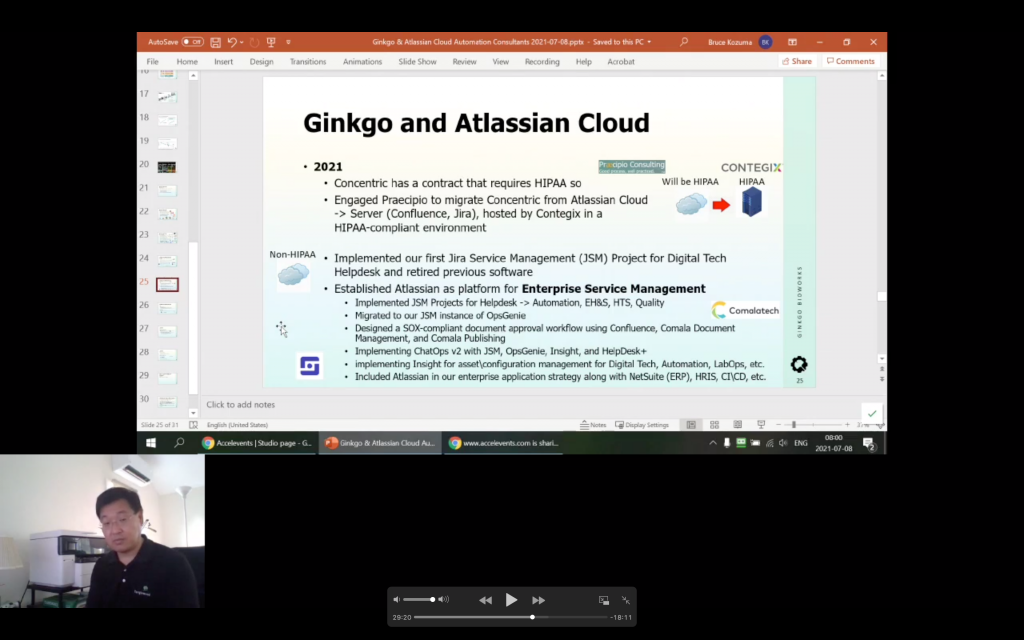Select slide 28 thumbnail

167,355
